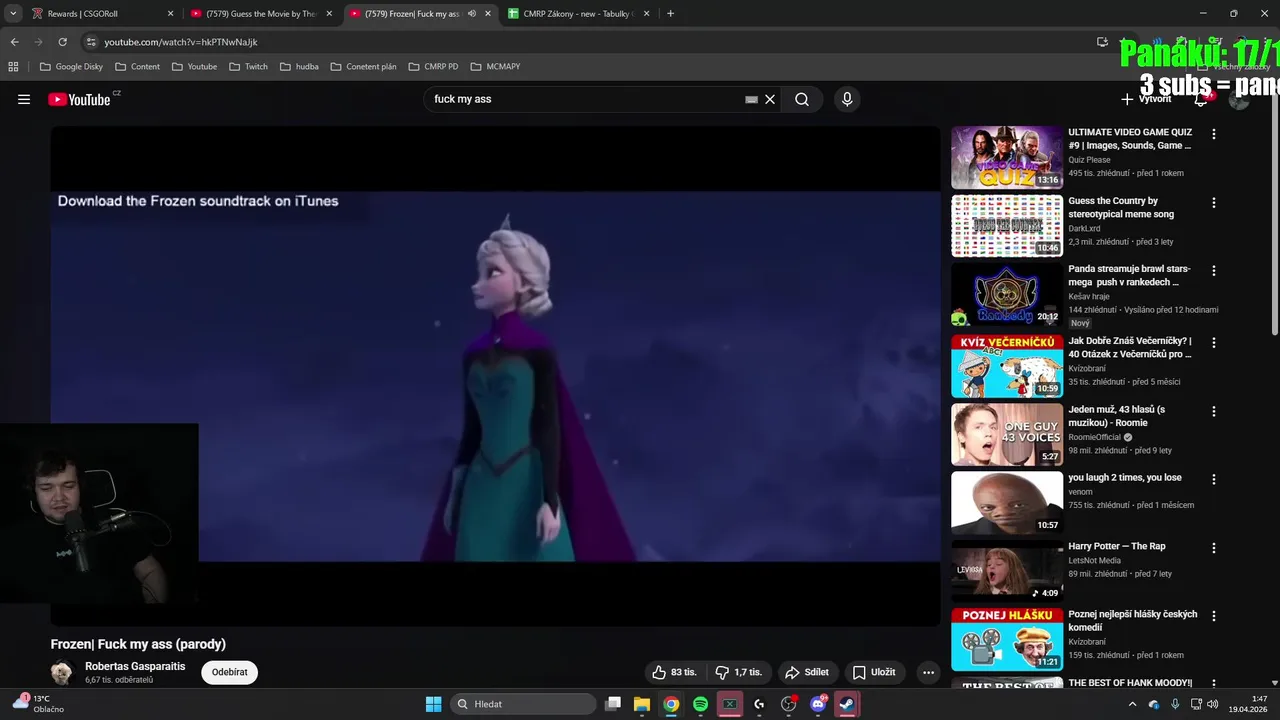Open options for Jeden muž, 43 hlasů video

click(1214, 411)
